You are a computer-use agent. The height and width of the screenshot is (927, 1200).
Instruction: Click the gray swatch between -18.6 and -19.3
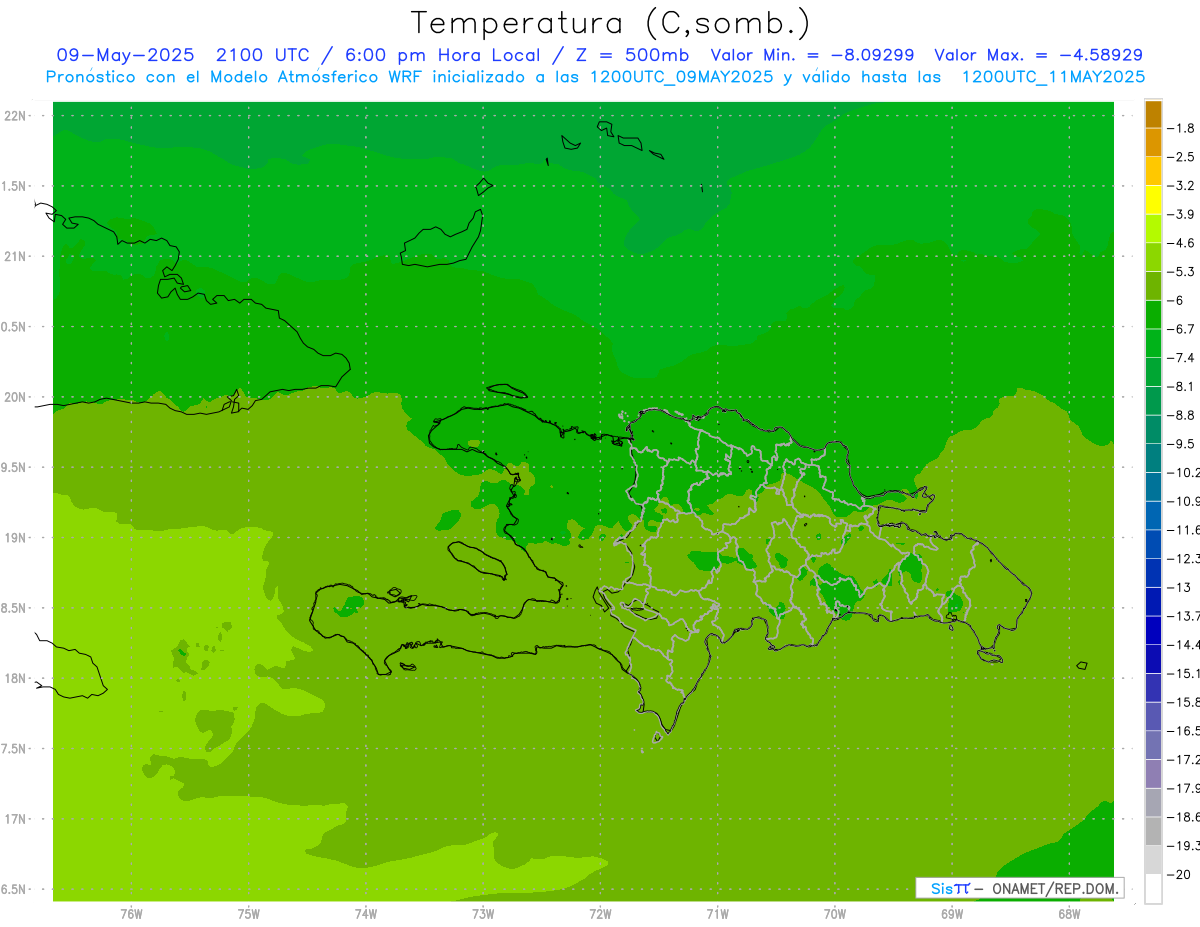click(1153, 831)
